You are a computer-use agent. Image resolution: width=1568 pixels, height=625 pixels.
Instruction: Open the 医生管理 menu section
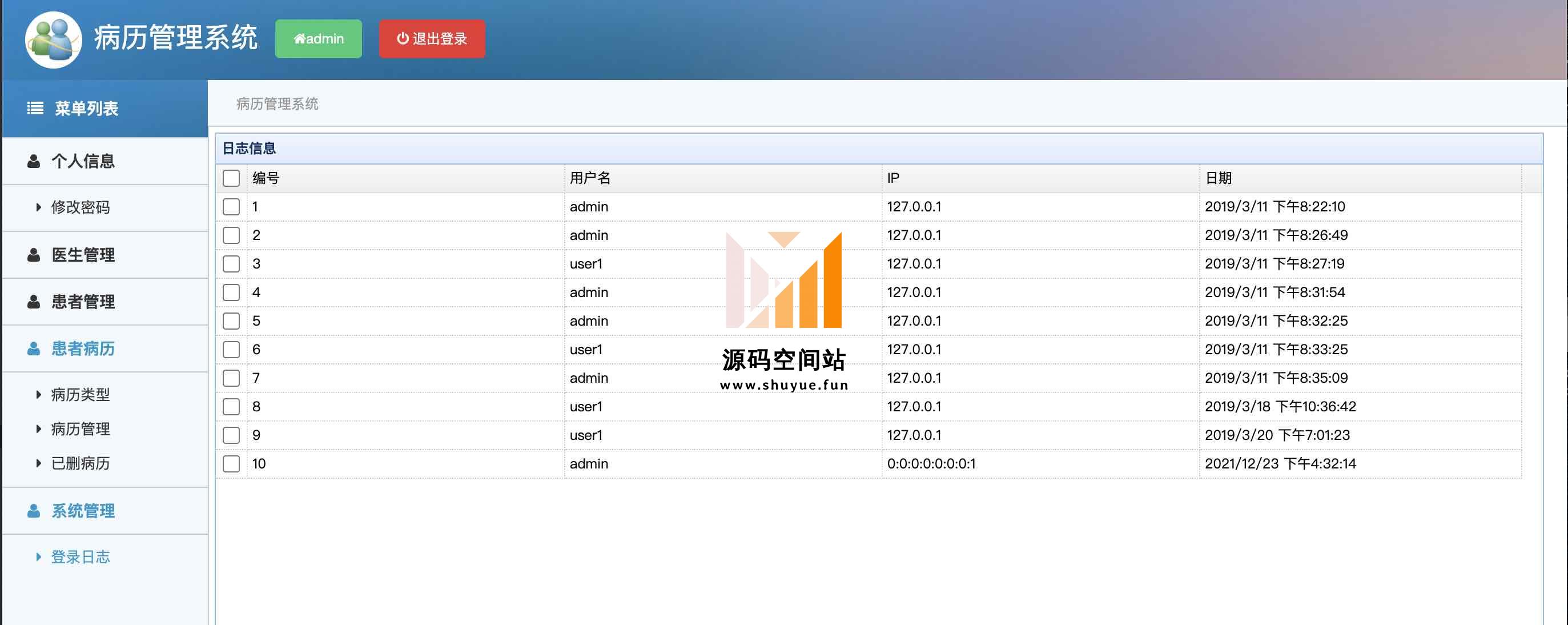pos(105,255)
